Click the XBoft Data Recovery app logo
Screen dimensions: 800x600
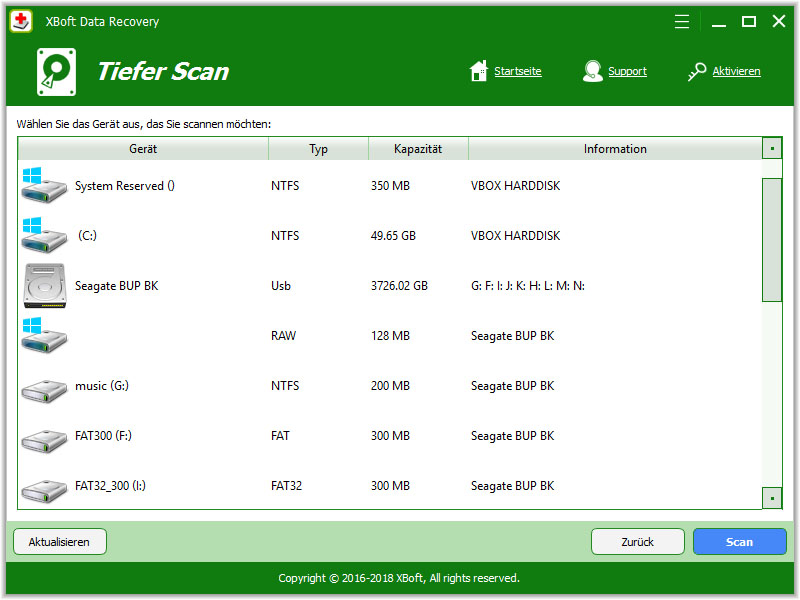[x=21, y=21]
